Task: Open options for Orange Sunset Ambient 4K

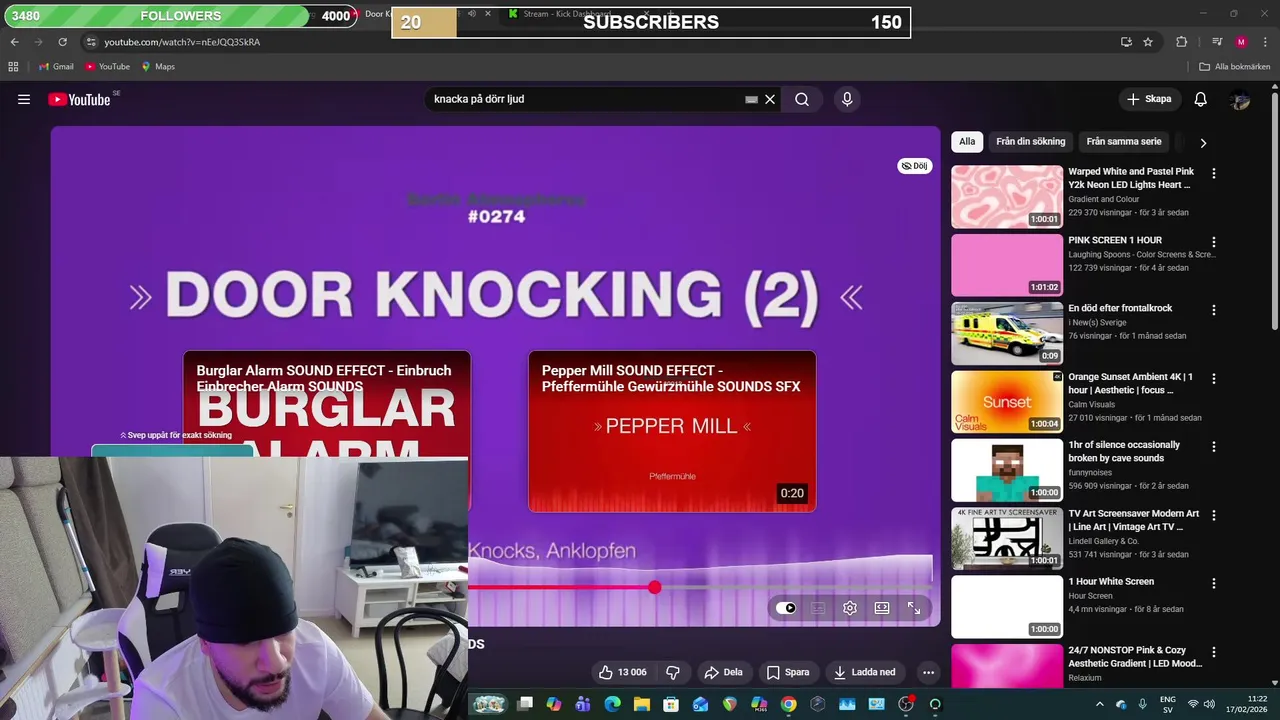Action: 1214,379
